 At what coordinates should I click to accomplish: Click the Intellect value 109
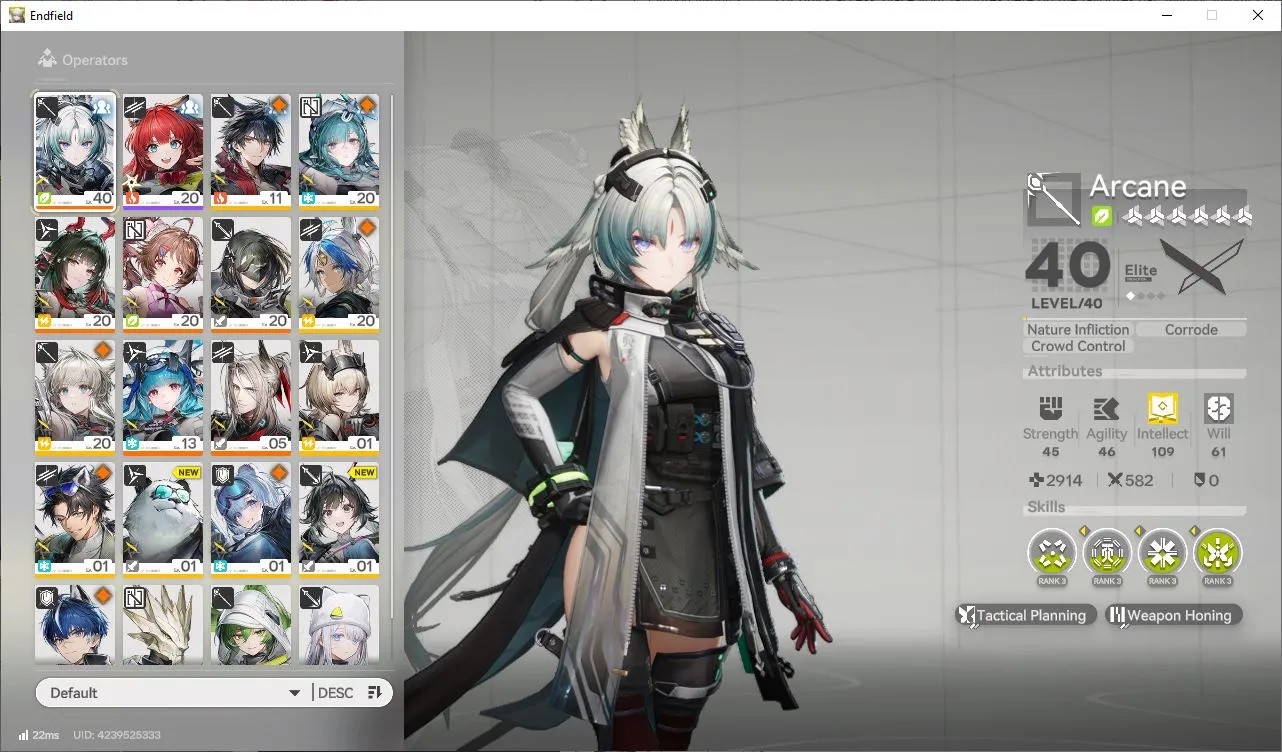pyautogui.click(x=1163, y=452)
